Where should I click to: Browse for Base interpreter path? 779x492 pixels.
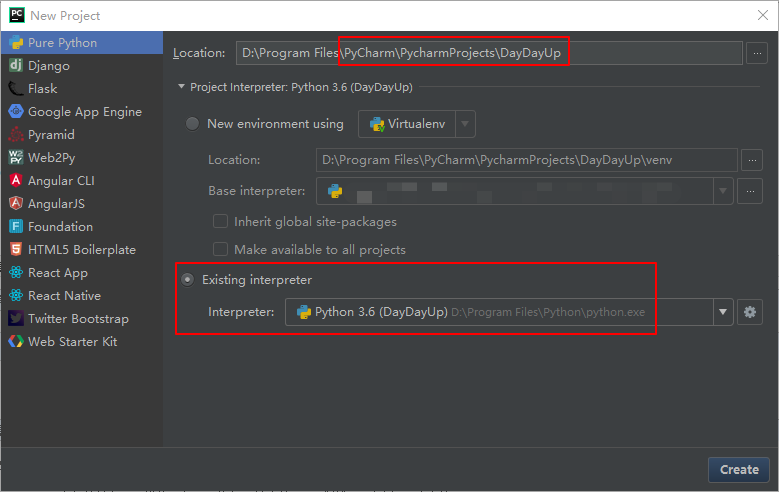pyautogui.click(x=750, y=191)
